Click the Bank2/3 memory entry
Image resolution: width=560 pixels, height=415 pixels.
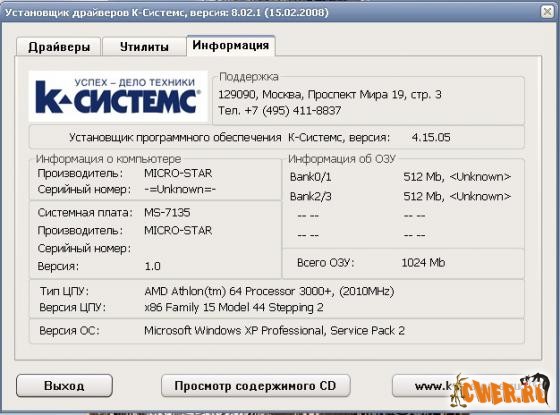(x=311, y=196)
